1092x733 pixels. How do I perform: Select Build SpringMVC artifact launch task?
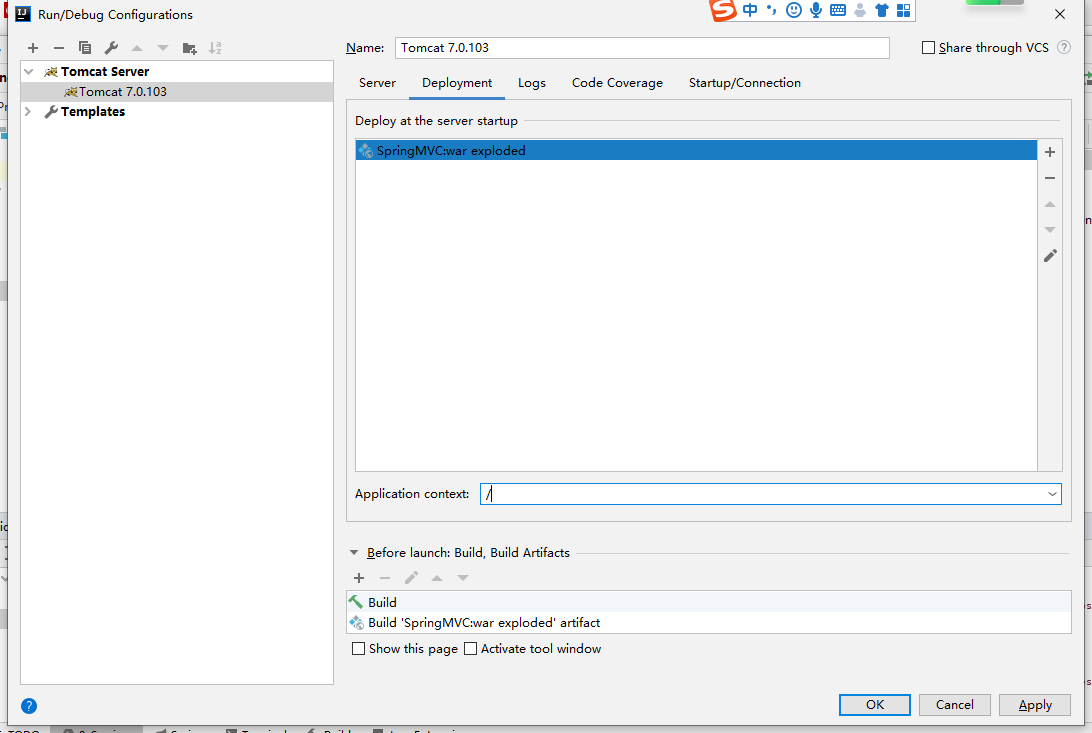point(709,622)
